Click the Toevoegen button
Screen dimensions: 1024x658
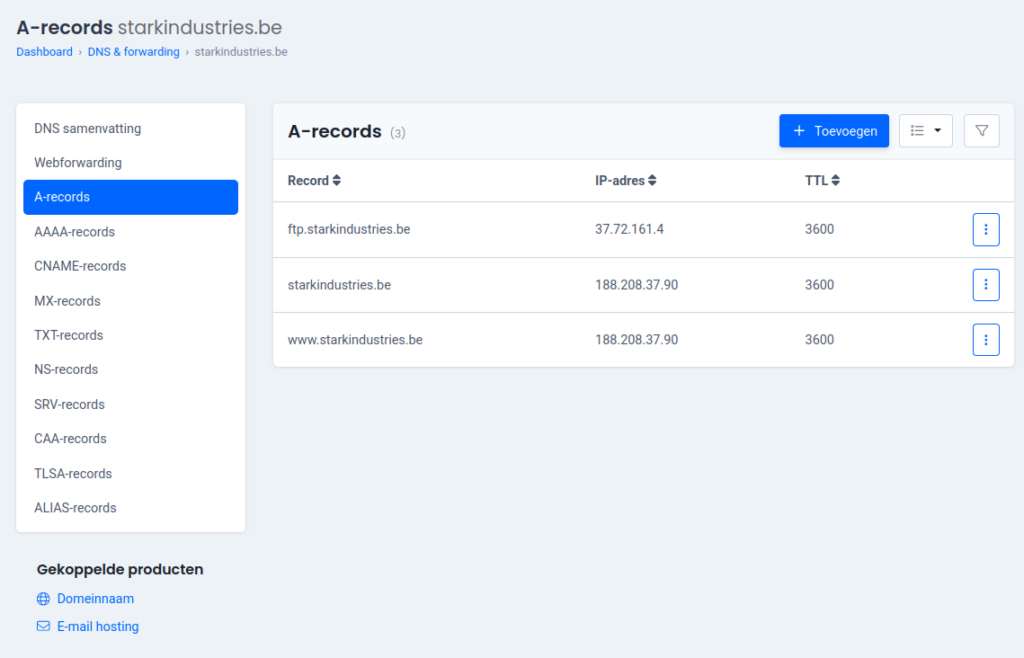pos(834,130)
